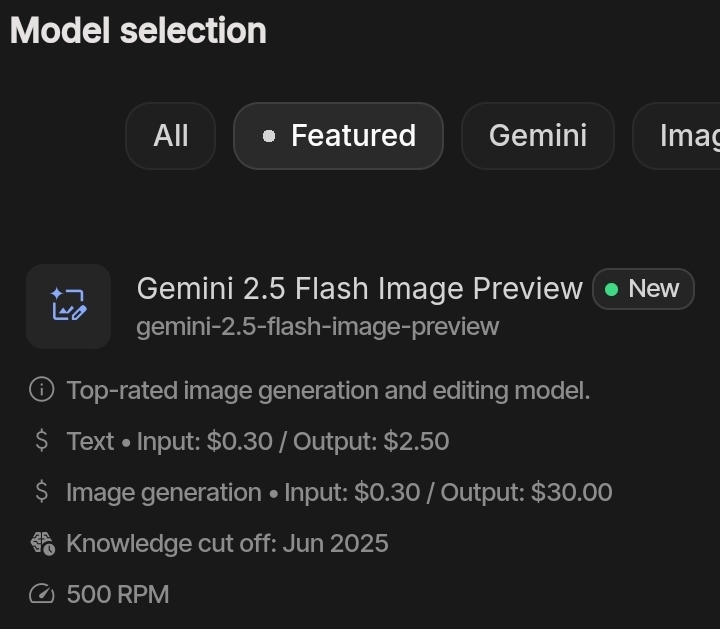Click the Knowledge cut off: Jun 2025 text
The height and width of the screenshot is (629, 720).
(227, 543)
